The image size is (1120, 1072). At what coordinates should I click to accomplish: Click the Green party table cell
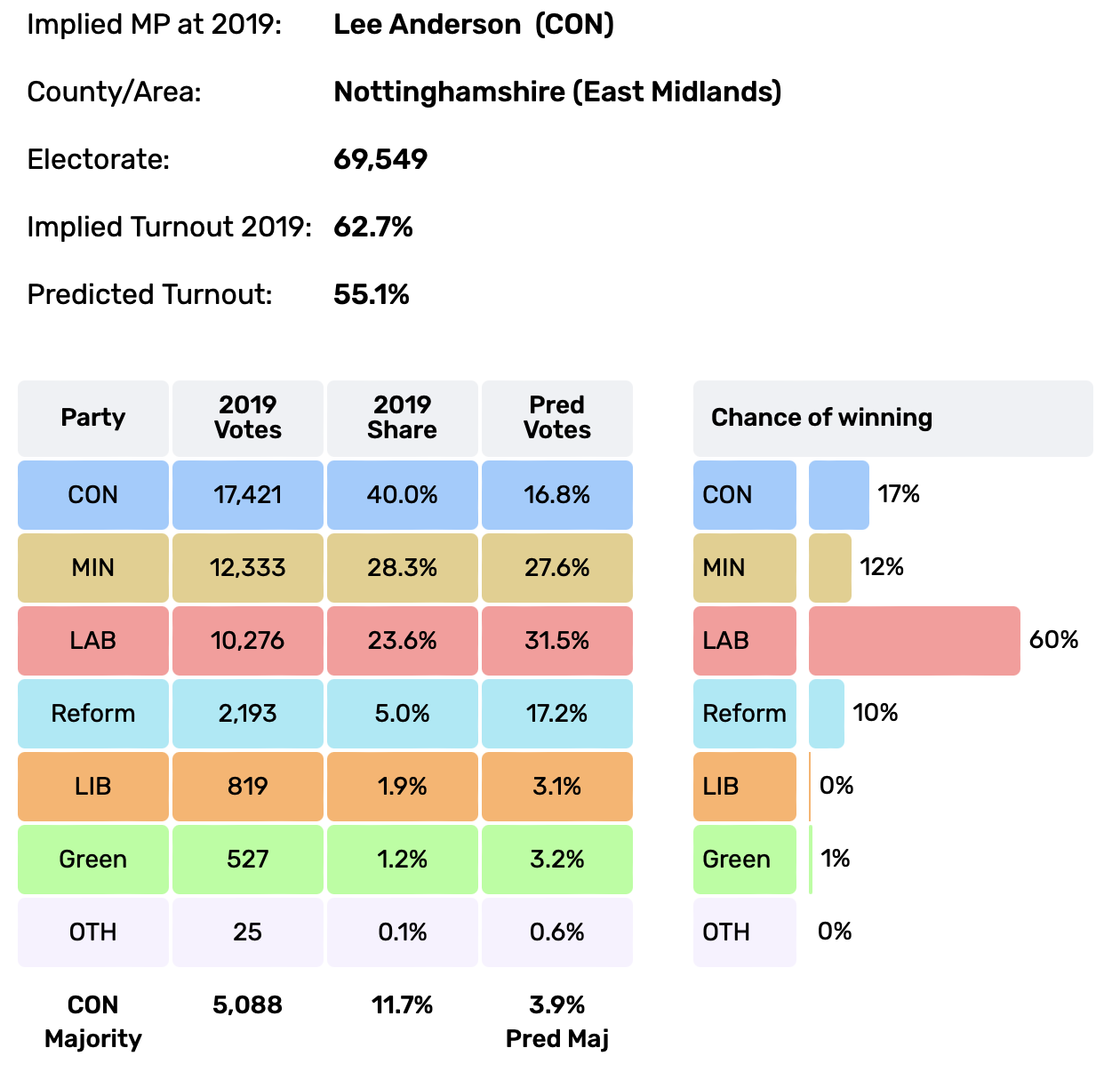pos(93,860)
